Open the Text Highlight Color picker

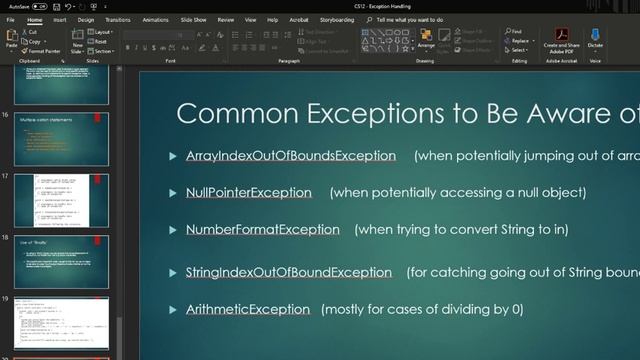point(202,48)
